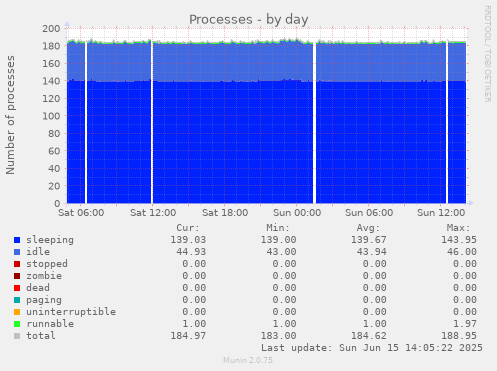Screen dimensions: 497x371
Task: Click the 'Last update' timestamp line
Action: [x=372, y=348]
